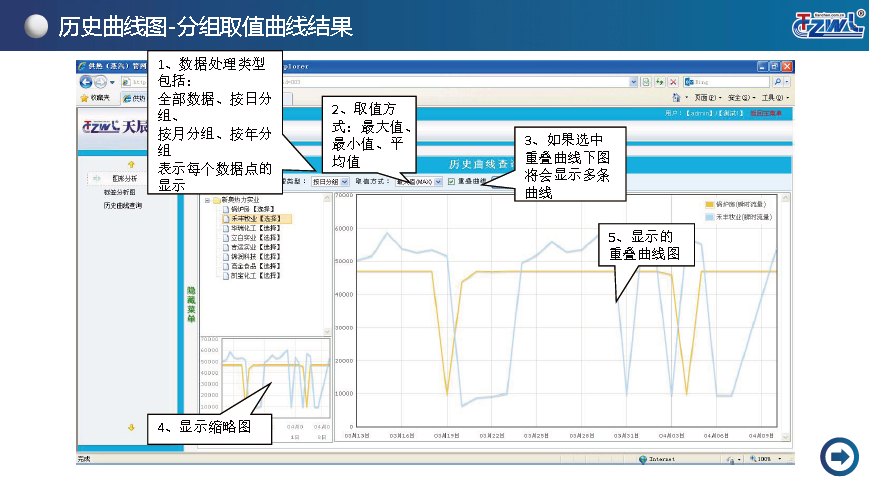The width and height of the screenshot is (869, 488).
Task: Click the 04月09日 x-axis label
Action: click(761, 436)
